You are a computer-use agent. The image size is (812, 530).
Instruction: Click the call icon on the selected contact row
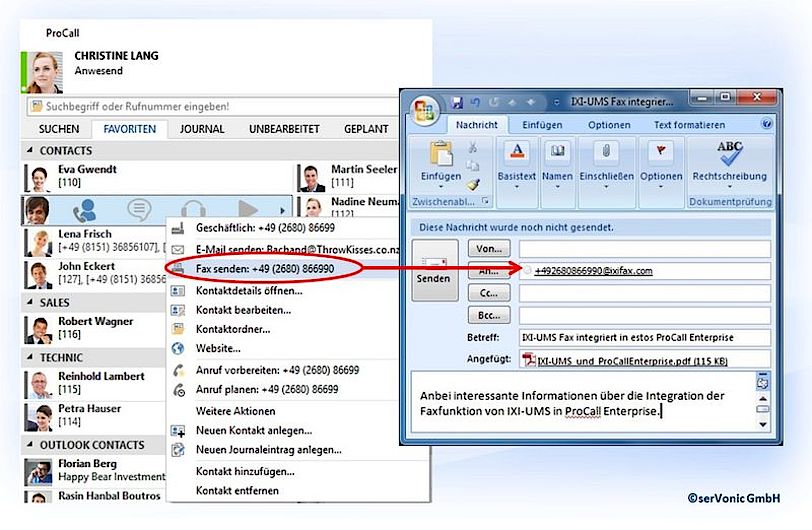point(84,210)
